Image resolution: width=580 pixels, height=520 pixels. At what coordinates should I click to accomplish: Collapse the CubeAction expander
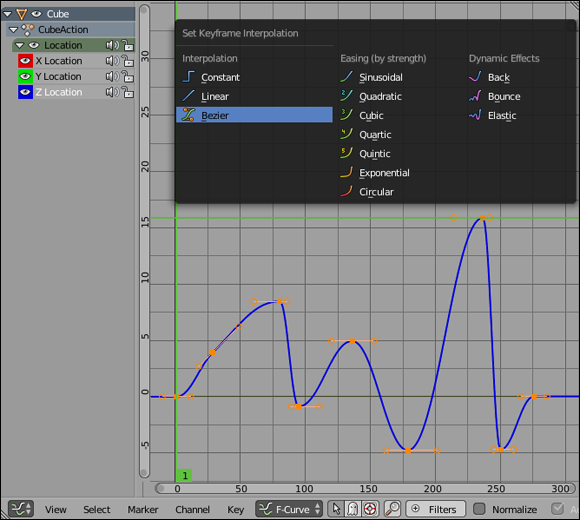click(x=13, y=30)
